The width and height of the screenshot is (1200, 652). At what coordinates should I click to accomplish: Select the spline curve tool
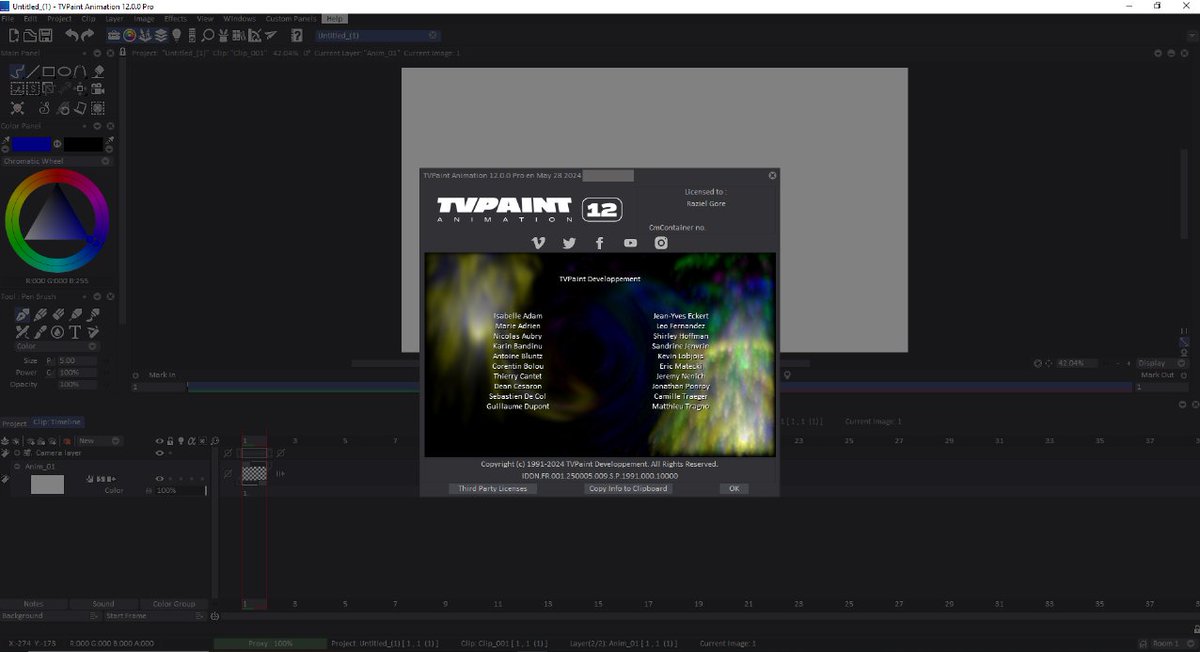pos(81,71)
